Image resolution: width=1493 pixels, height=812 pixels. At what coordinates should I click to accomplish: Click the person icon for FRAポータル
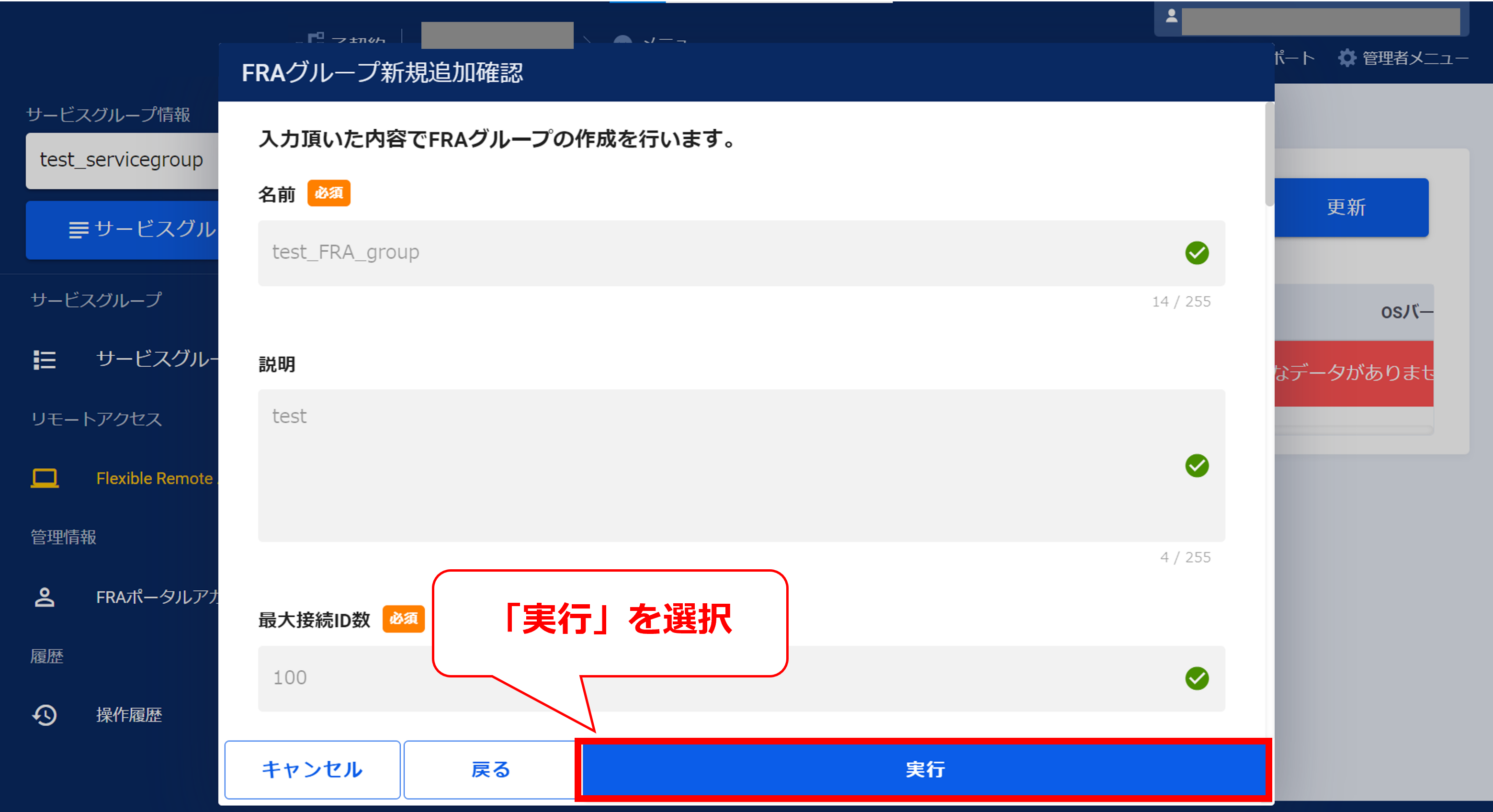45,597
